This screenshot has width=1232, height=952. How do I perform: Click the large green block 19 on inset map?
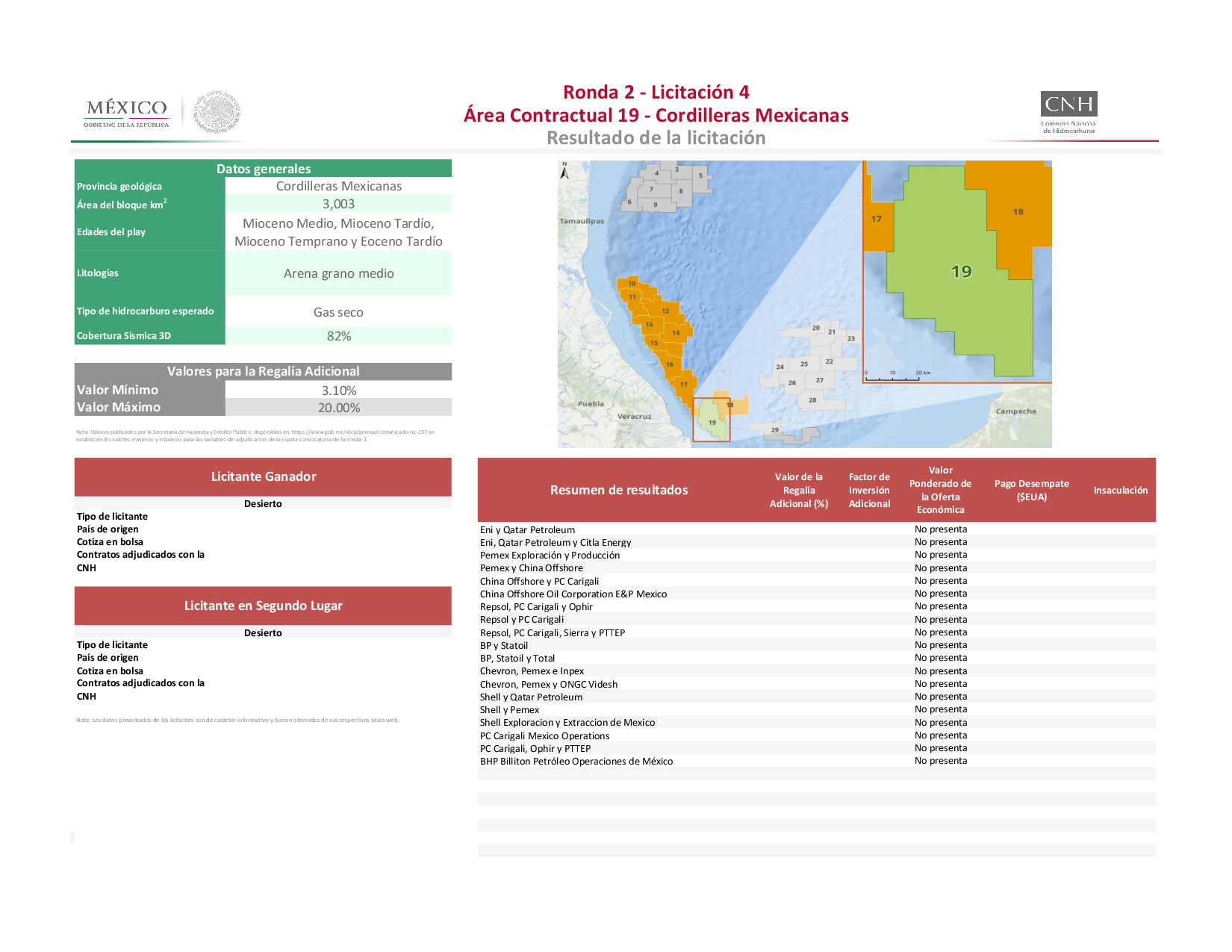tap(961, 272)
